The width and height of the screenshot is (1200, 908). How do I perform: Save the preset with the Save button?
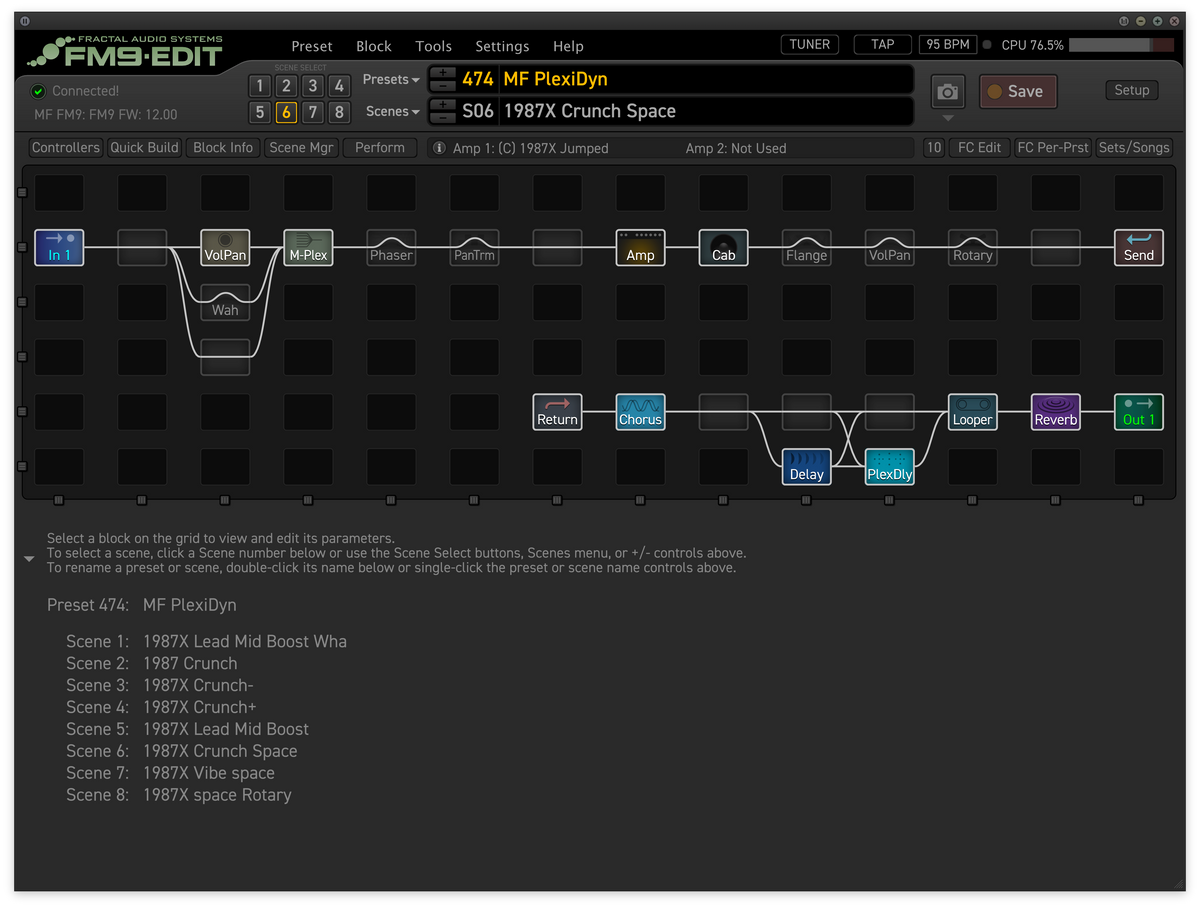1017,91
